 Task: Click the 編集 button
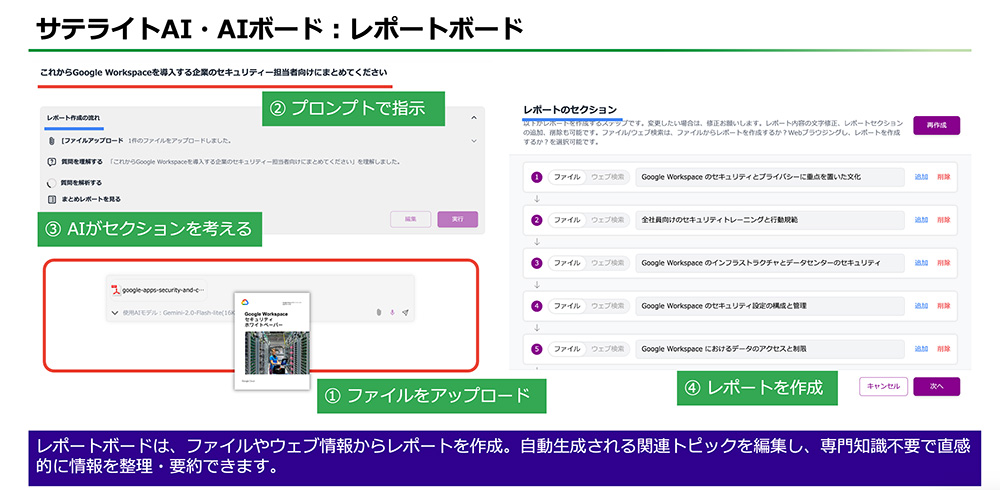click(x=411, y=219)
